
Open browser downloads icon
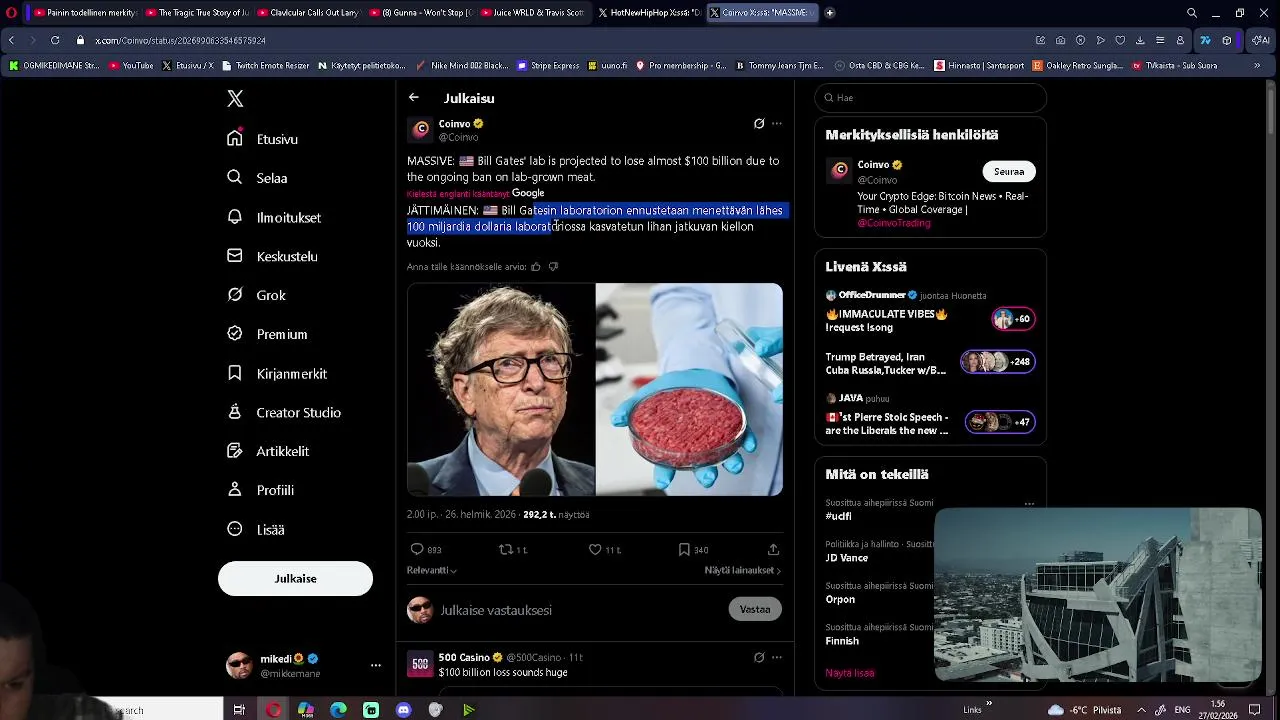click(1140, 40)
